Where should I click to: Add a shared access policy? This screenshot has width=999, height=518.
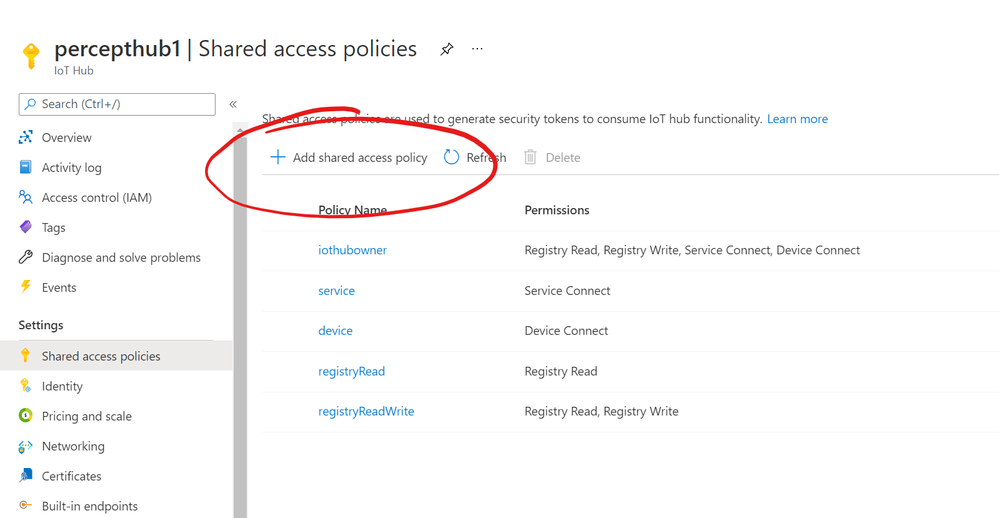tap(349, 158)
